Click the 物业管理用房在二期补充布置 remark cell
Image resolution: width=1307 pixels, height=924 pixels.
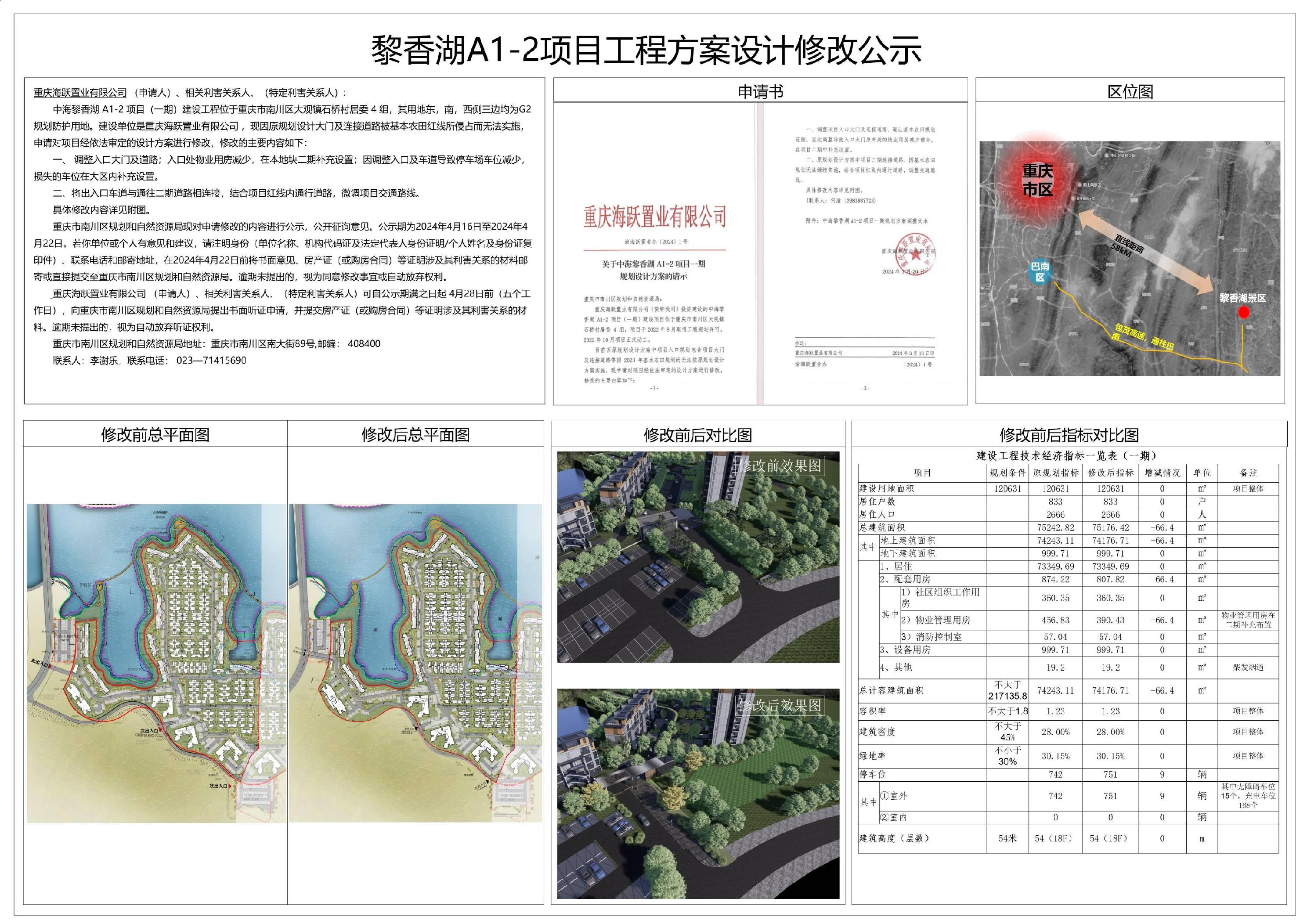1248,620
